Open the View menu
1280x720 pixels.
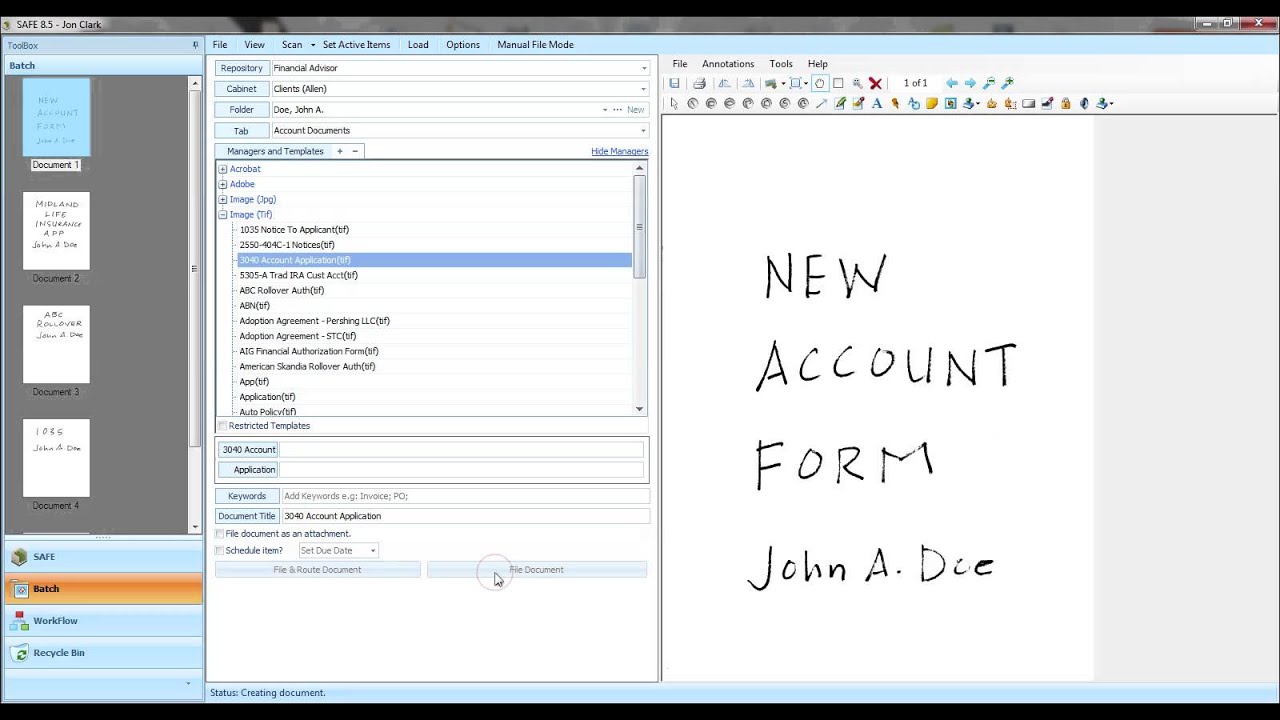pos(254,45)
